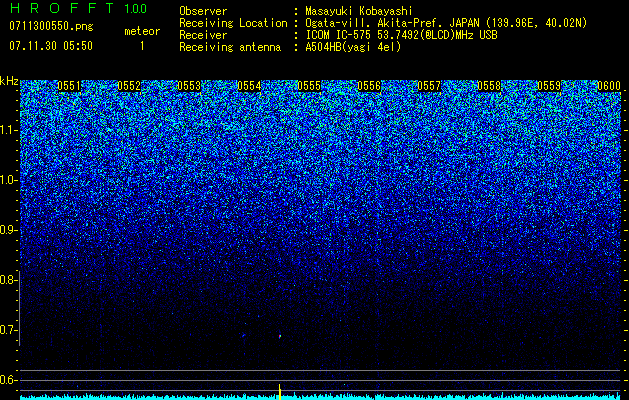Click the Observer field label
Image resolution: width=629 pixels, height=400 pixels.
click(x=203, y=11)
